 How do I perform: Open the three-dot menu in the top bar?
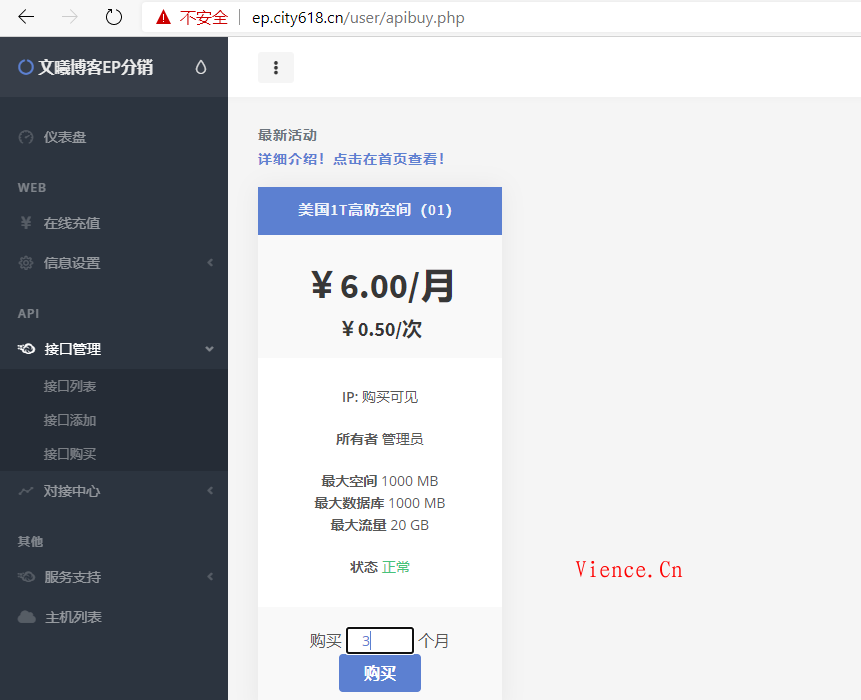pos(275,67)
